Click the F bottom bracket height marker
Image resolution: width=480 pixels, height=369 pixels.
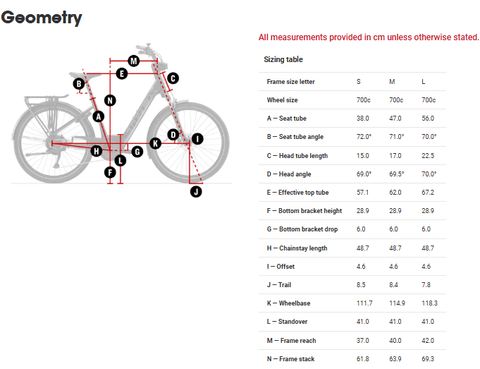pos(110,172)
